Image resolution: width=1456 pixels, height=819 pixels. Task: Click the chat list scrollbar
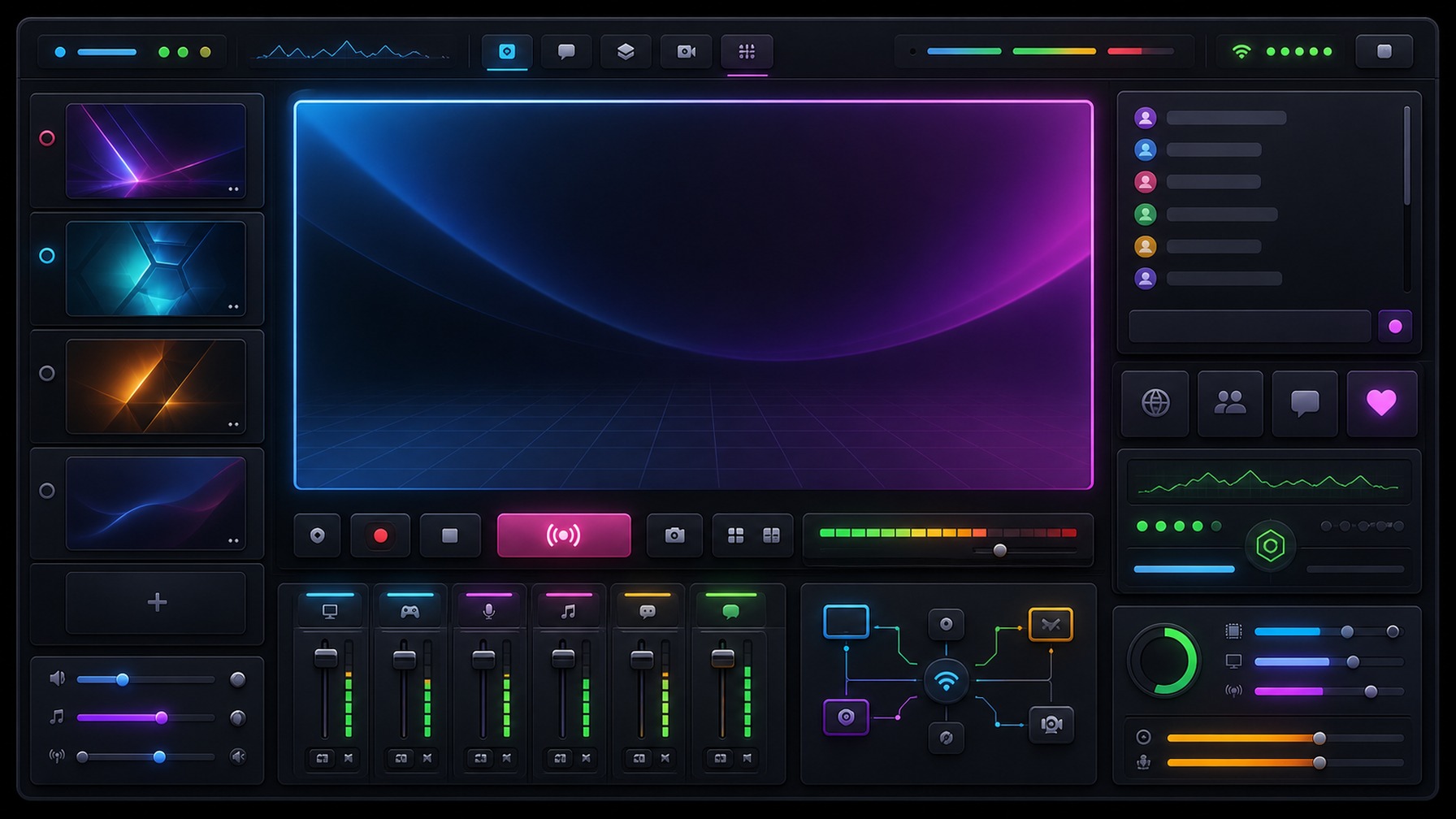click(1407, 155)
